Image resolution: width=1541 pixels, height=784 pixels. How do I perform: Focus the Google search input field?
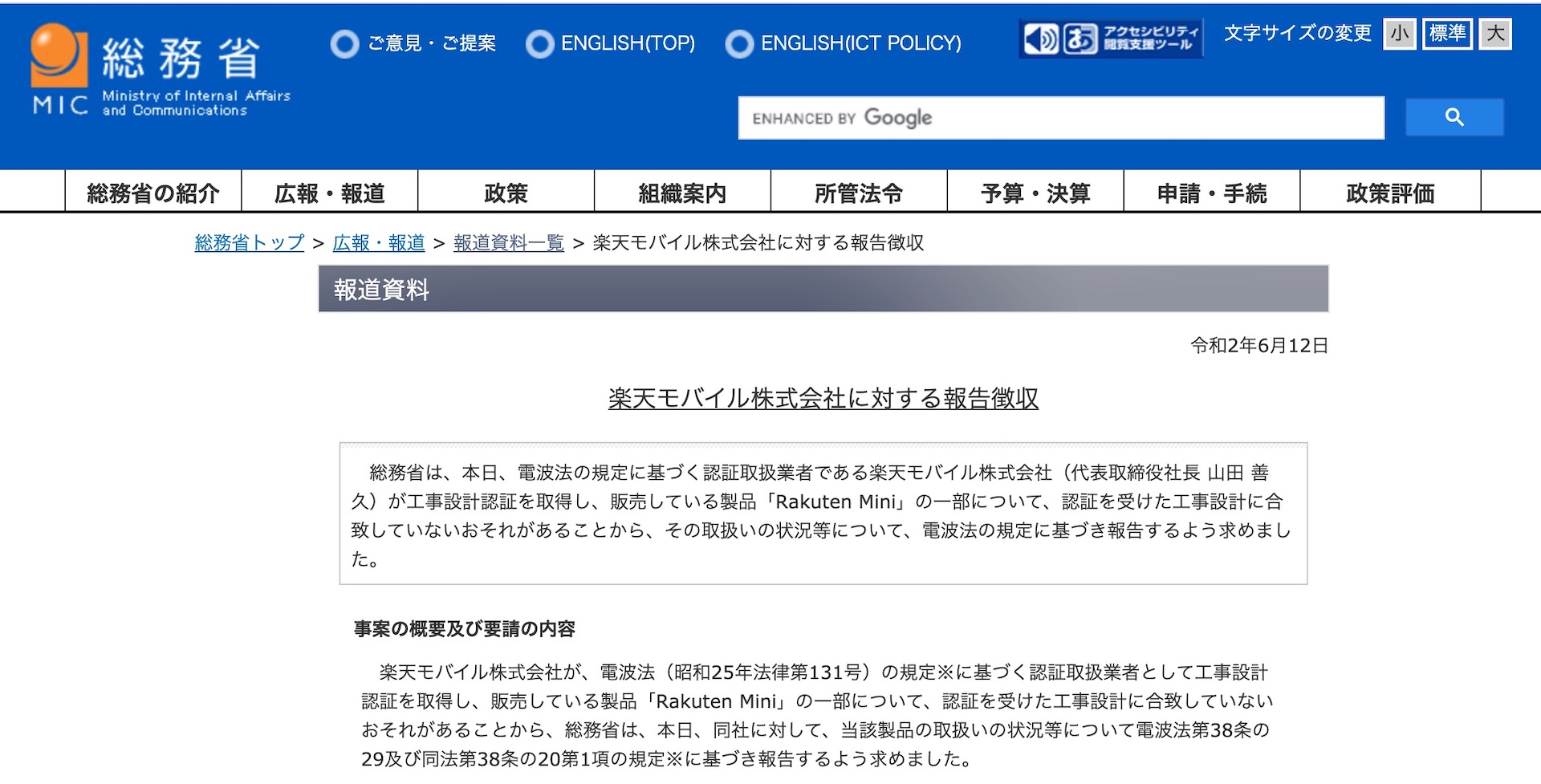[1061, 118]
